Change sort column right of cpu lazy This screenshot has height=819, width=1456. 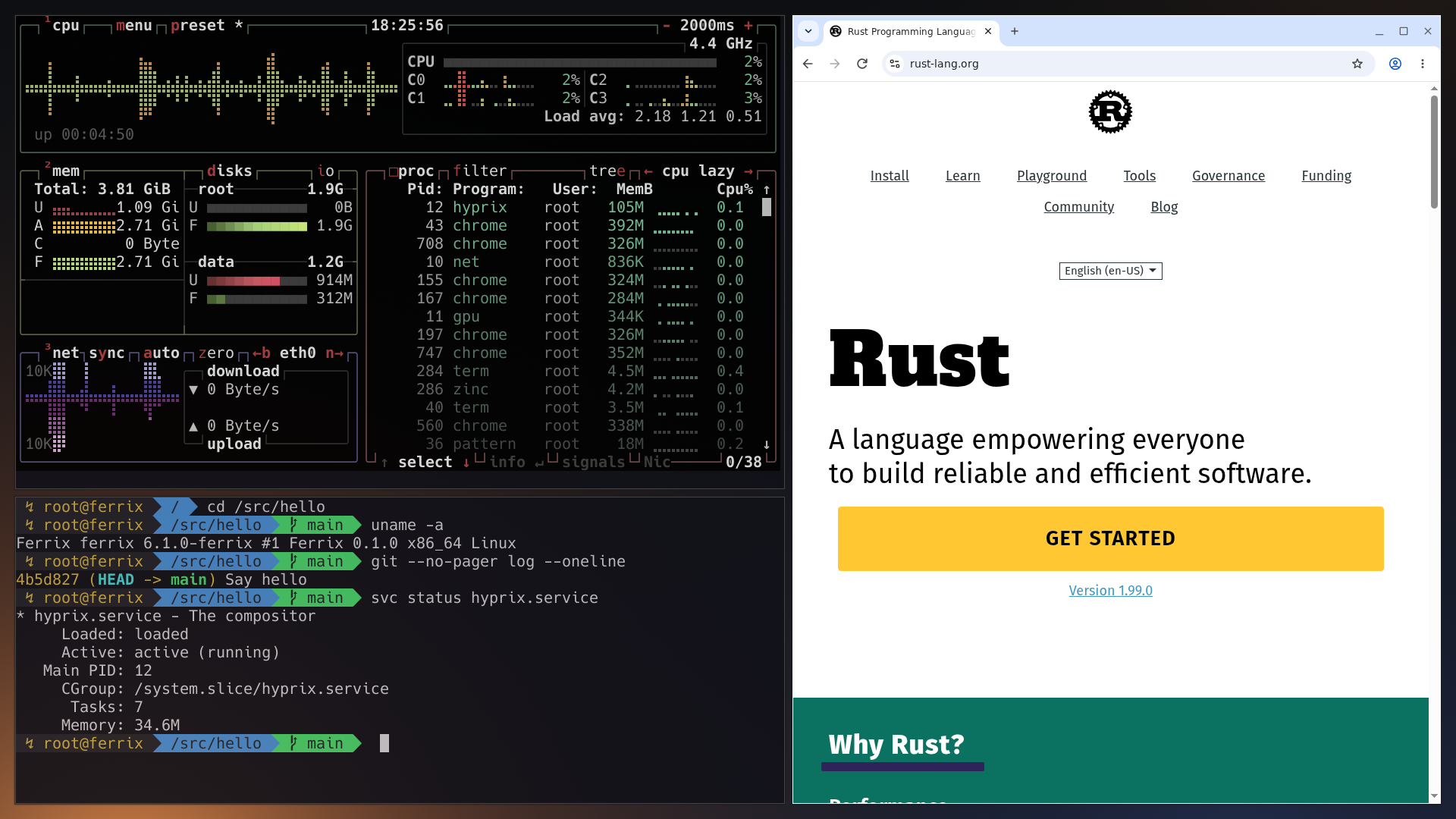(x=748, y=171)
